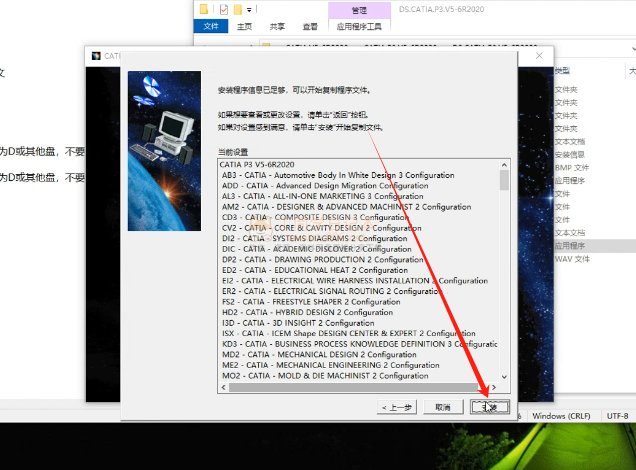Image resolution: width=636 pixels, height=470 pixels.
Task: Select the 'CATIA P3 V5-6R2020' list heading
Action: click(257, 165)
